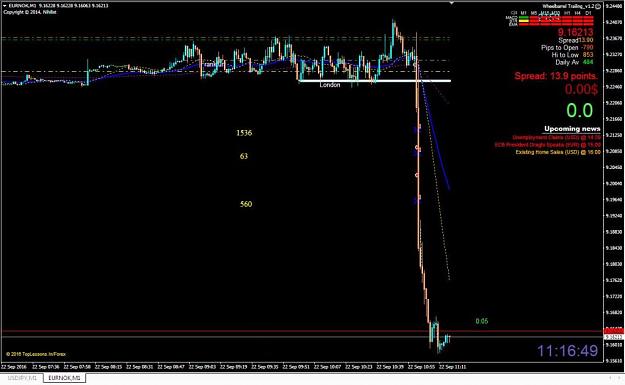Screen dimensions: 625x385
Task: Click the 11:16:49 candle timer
Action: pos(567,351)
